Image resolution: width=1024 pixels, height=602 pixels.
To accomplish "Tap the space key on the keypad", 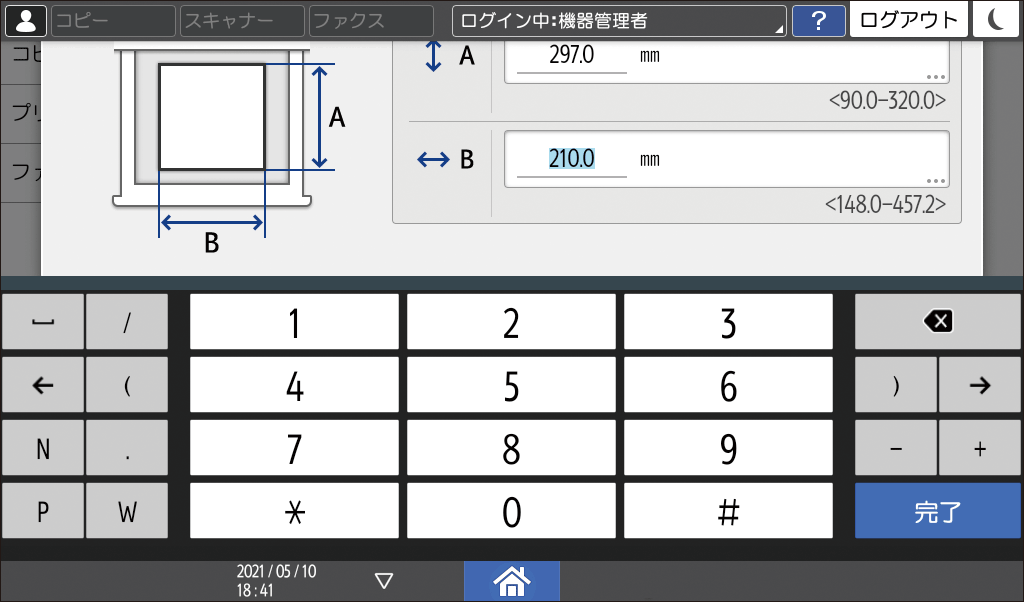I will pyautogui.click(x=43, y=321).
